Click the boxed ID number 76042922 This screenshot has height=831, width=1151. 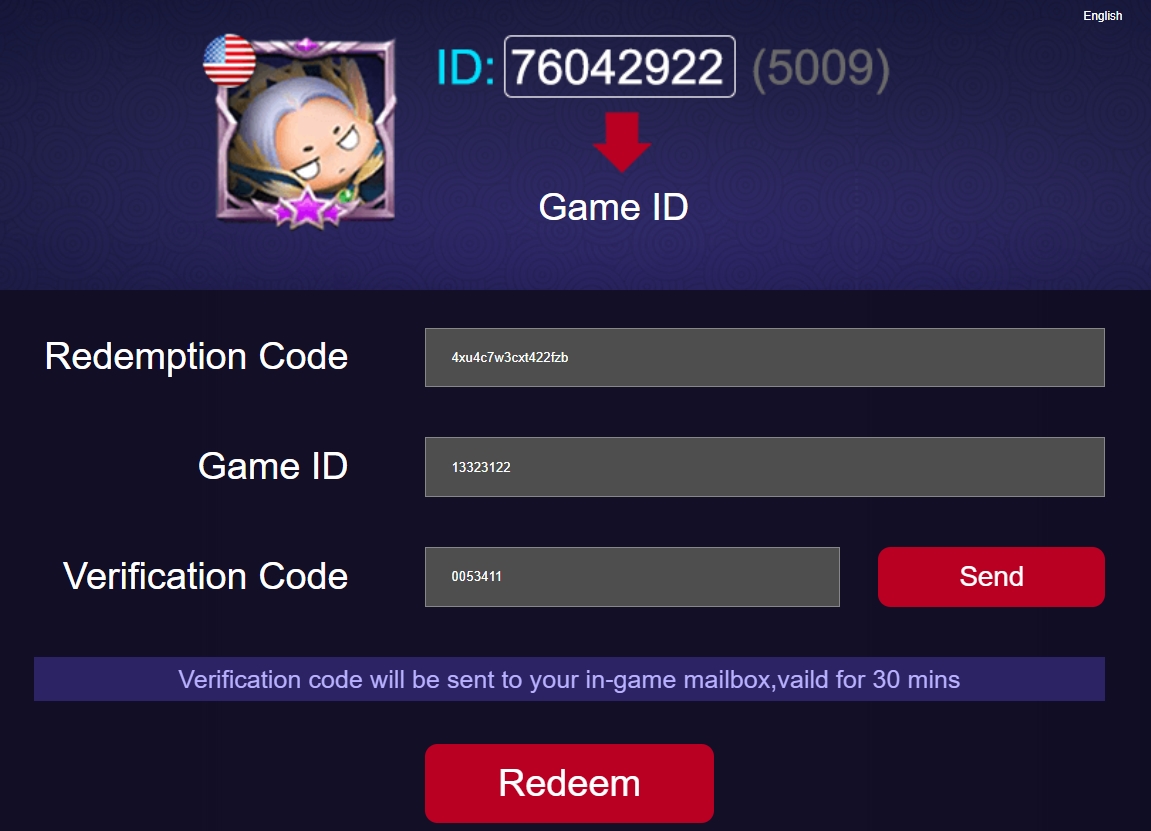point(620,66)
